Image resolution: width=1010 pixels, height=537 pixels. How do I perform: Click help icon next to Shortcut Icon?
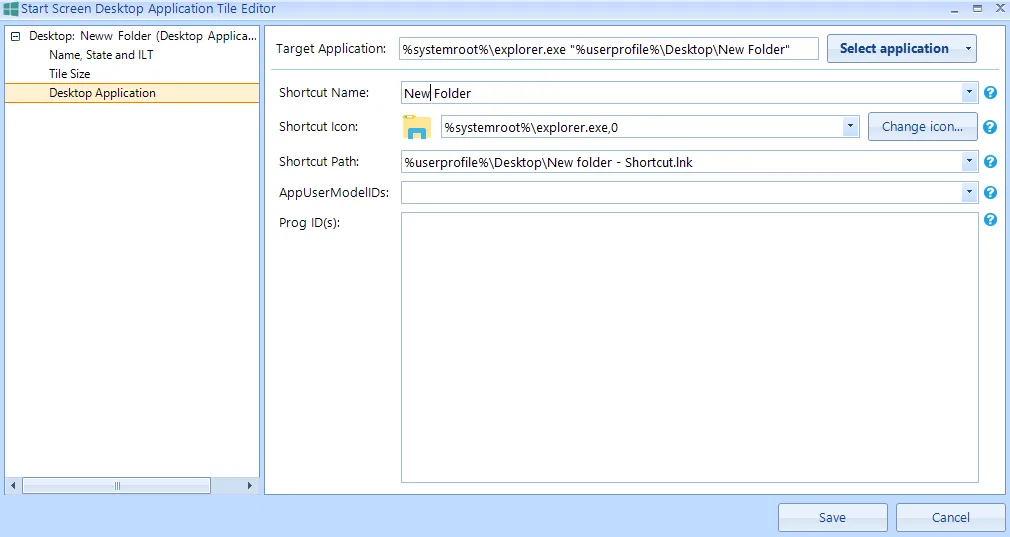point(990,127)
